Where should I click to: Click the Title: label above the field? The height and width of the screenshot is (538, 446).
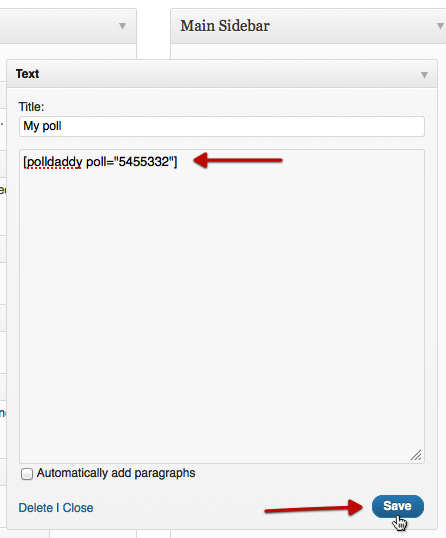tap(31, 107)
